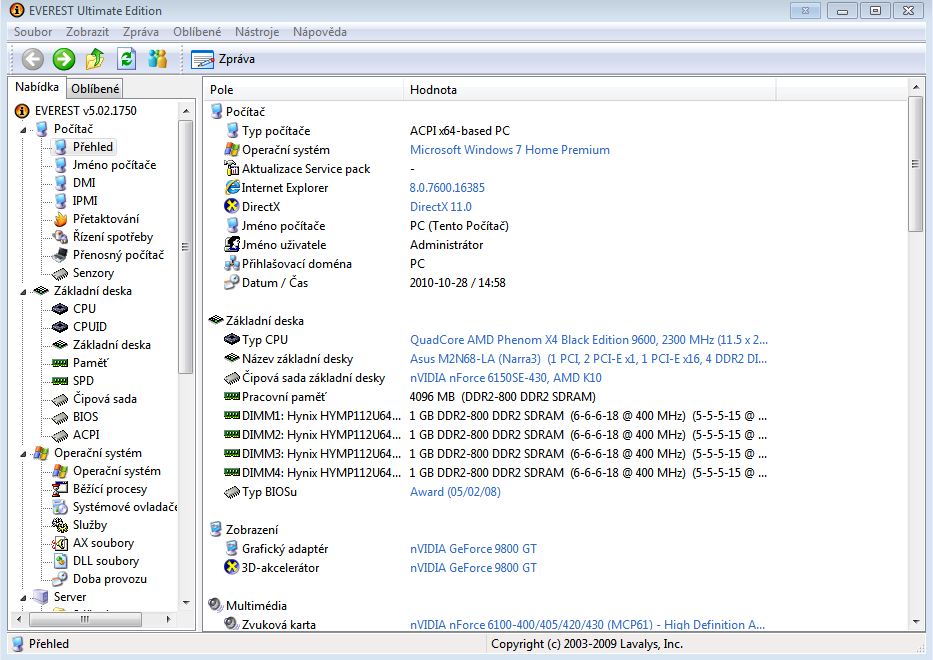
Task: Click the up-level folder toolbar icon
Action: 95,59
